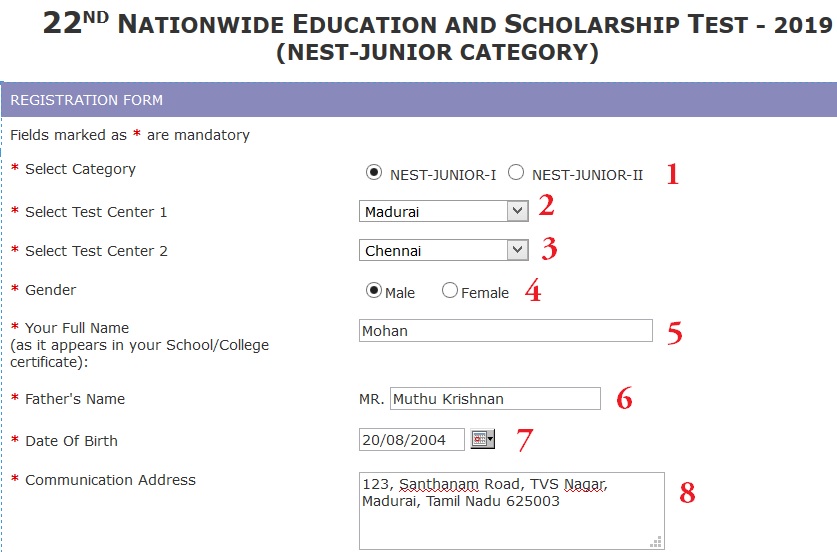Click the "MR." prefix before Father's Name
Image resolution: width=837 pixels, height=552 pixels.
tap(371, 399)
